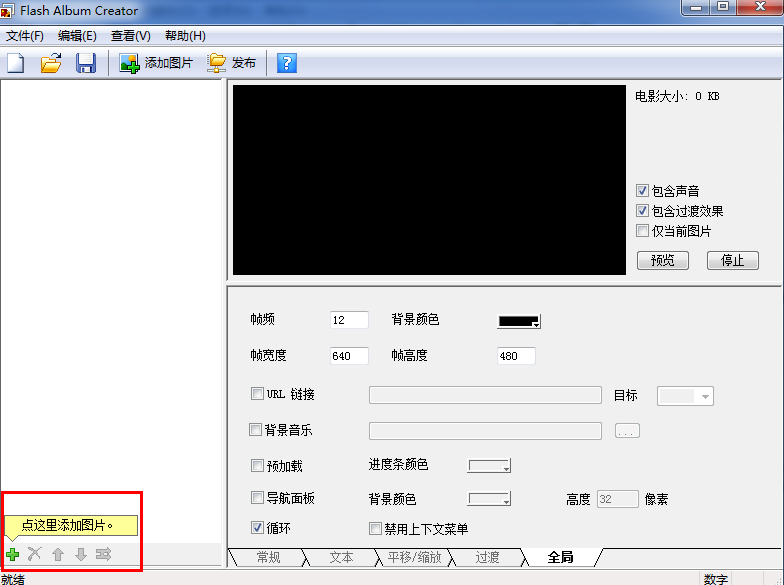Click 电影大小: 0 KB text
This screenshot has height=585, width=784.
coord(677,96)
